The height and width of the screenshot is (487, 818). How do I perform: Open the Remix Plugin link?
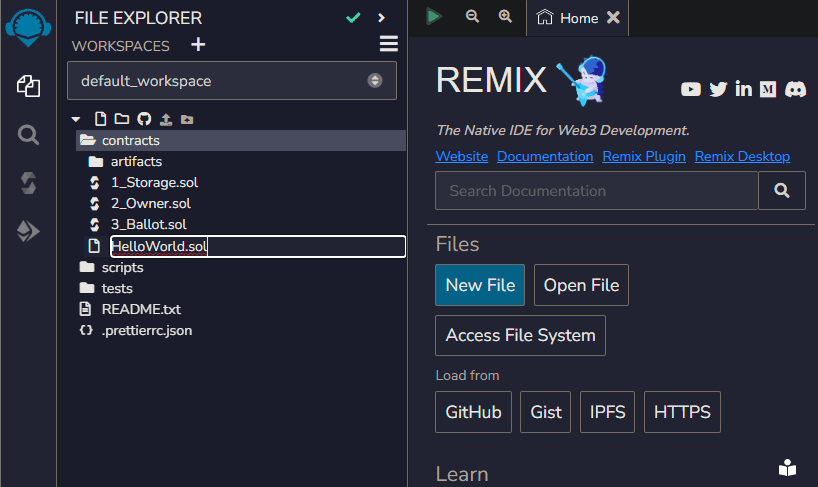click(644, 156)
